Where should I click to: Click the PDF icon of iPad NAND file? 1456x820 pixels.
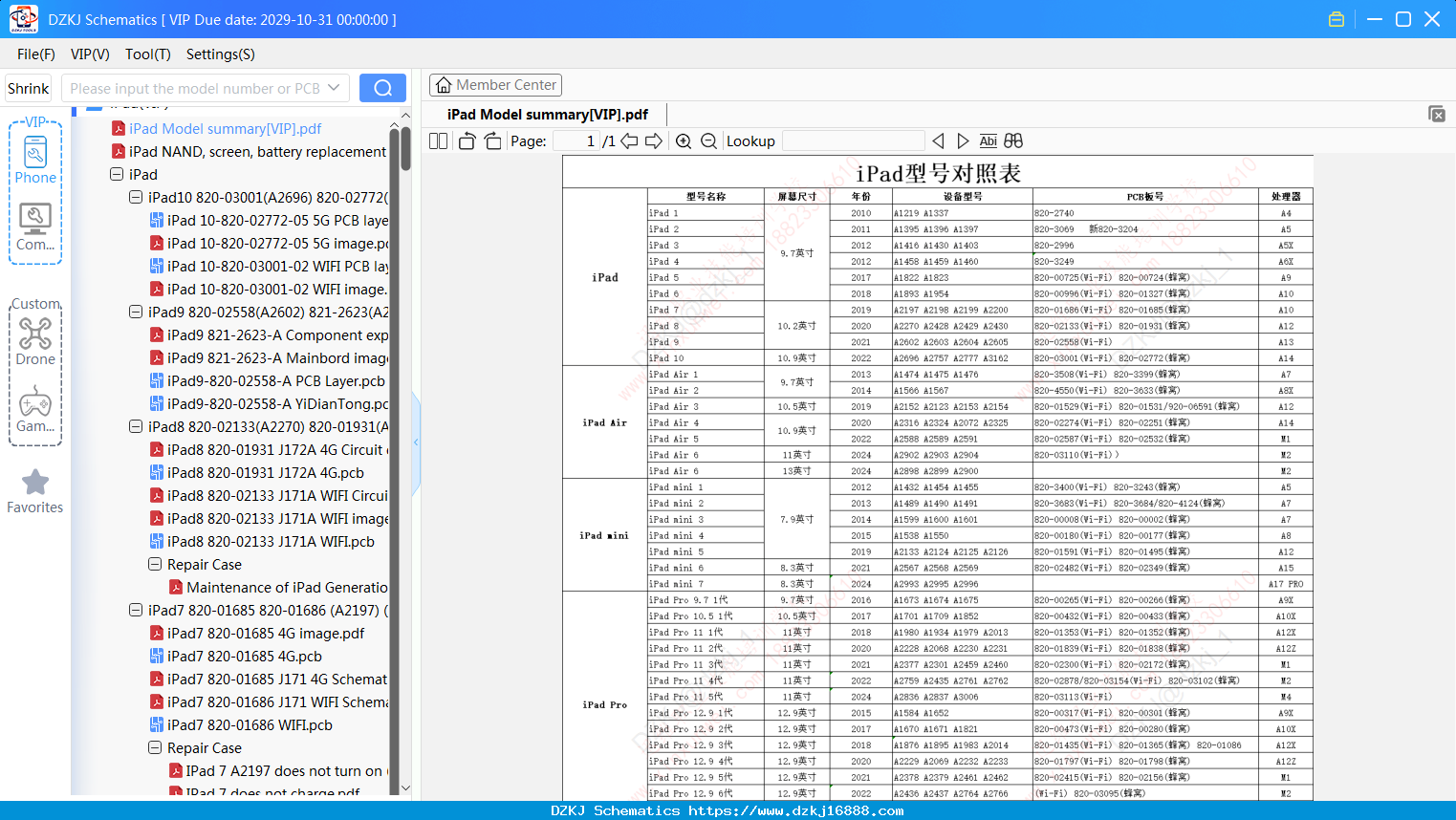(x=119, y=152)
